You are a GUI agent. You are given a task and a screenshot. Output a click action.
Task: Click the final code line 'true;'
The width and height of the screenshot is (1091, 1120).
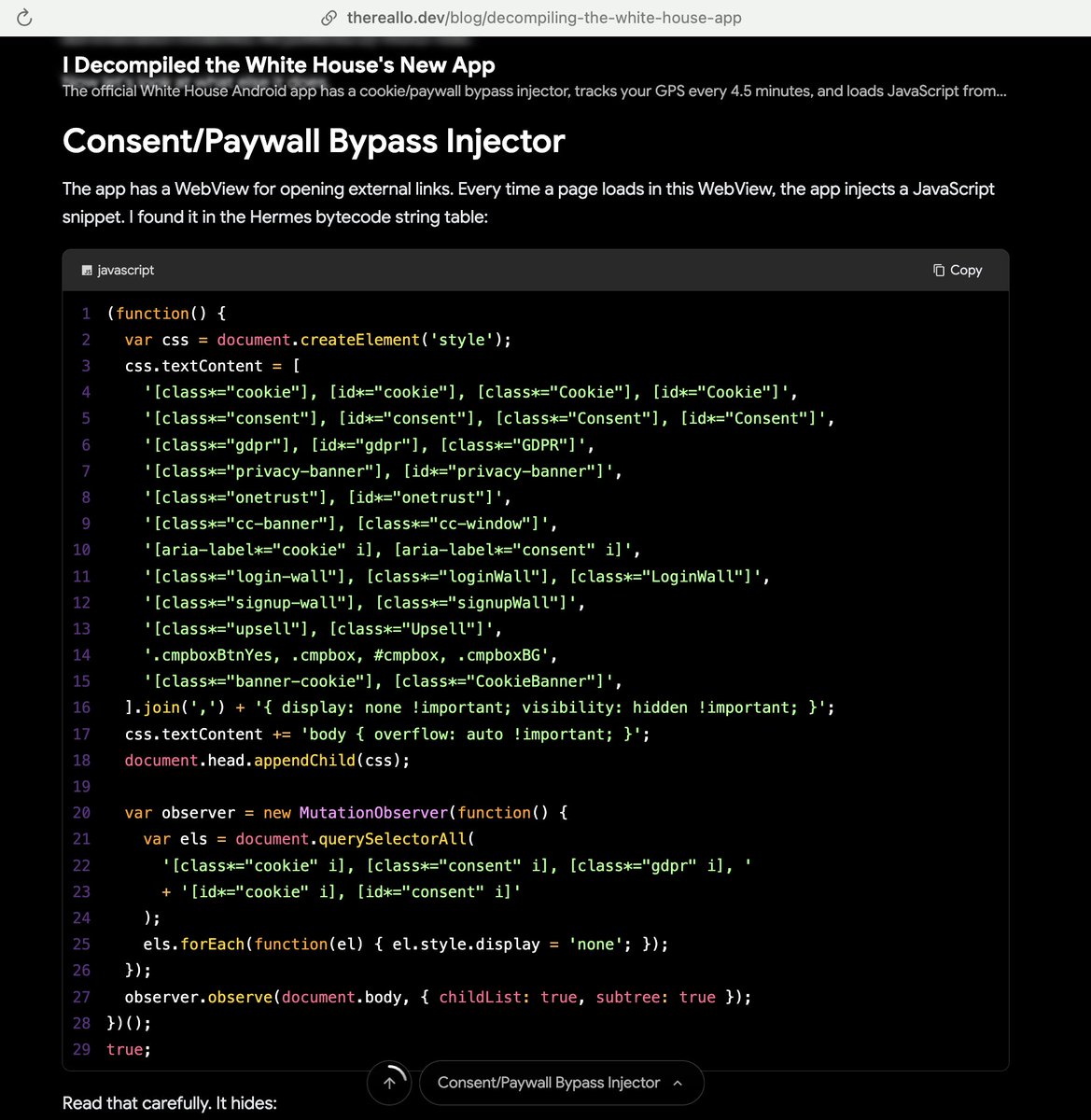pyautogui.click(x=129, y=1049)
